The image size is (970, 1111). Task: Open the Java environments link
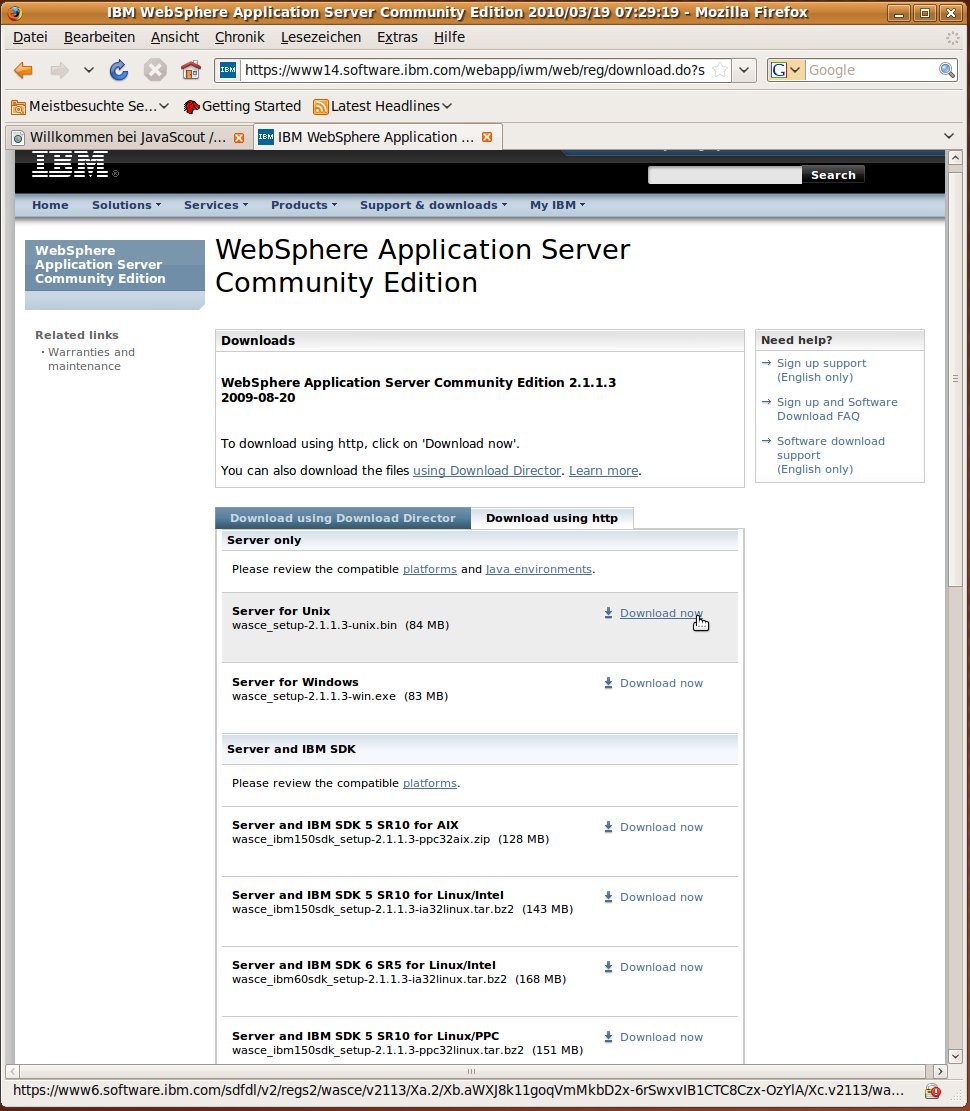[538, 569]
